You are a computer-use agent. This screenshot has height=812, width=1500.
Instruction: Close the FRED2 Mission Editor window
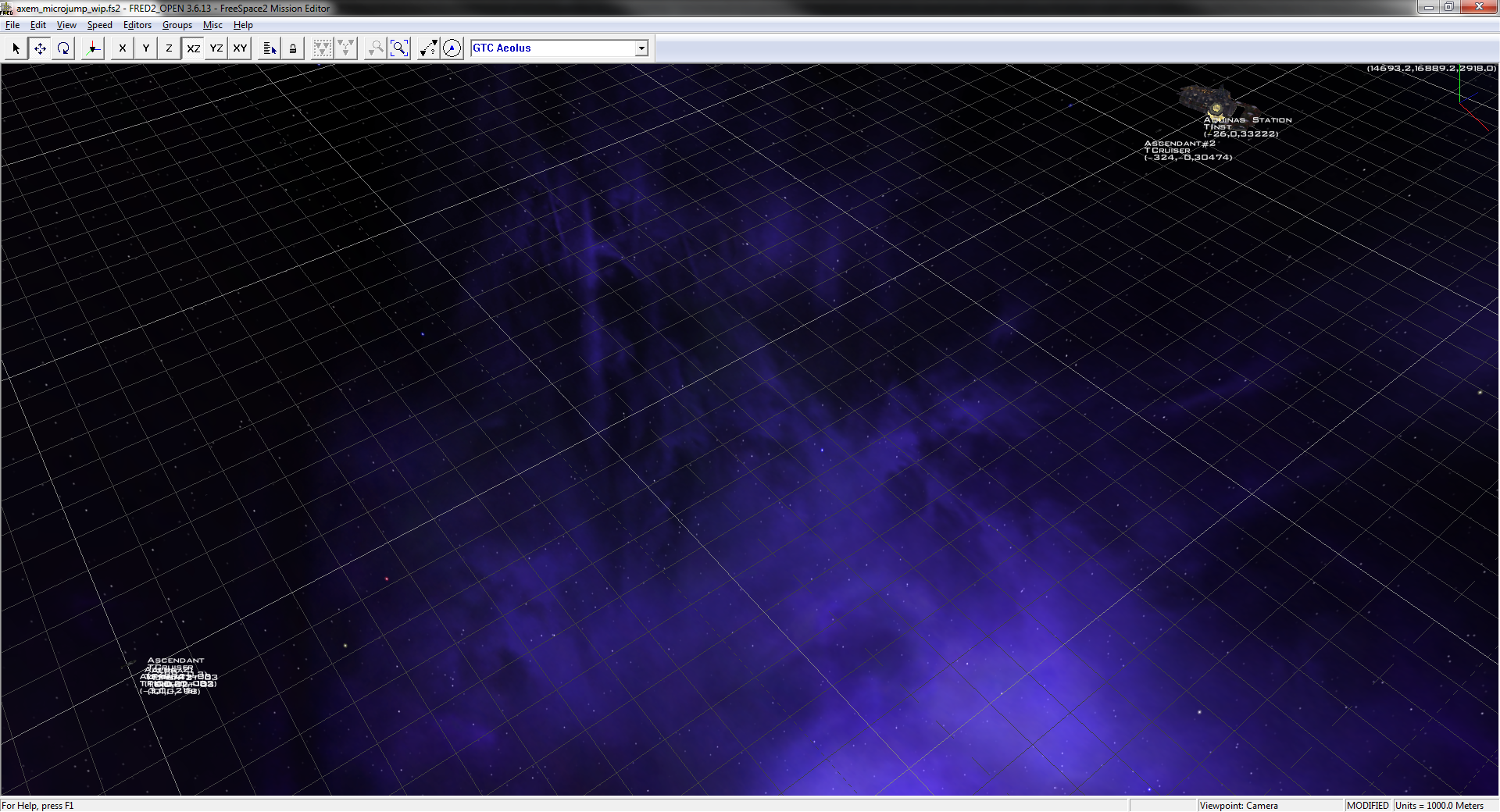pos(1479,7)
